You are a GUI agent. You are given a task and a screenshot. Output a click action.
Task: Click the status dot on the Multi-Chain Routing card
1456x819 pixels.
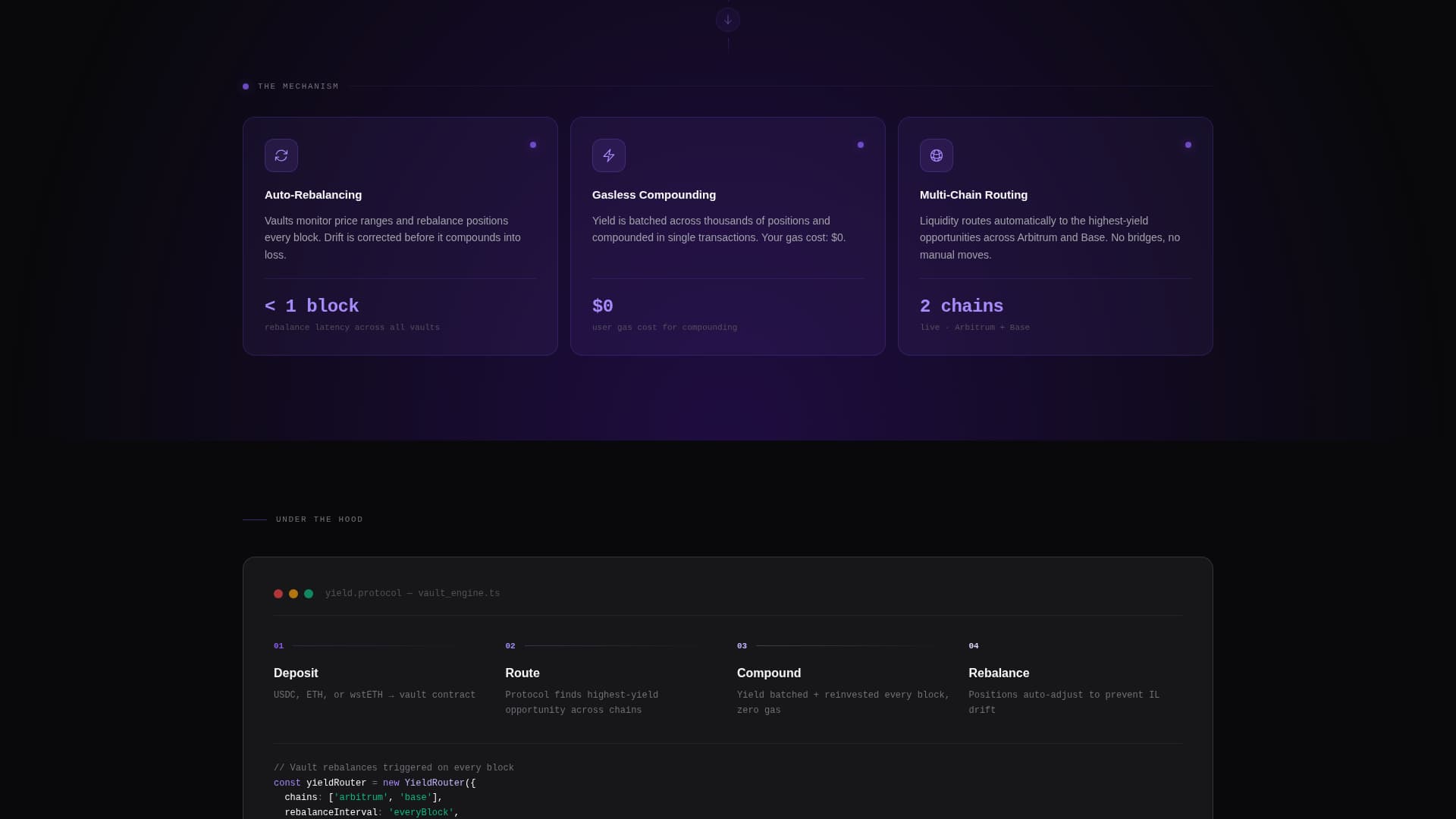point(1188,145)
